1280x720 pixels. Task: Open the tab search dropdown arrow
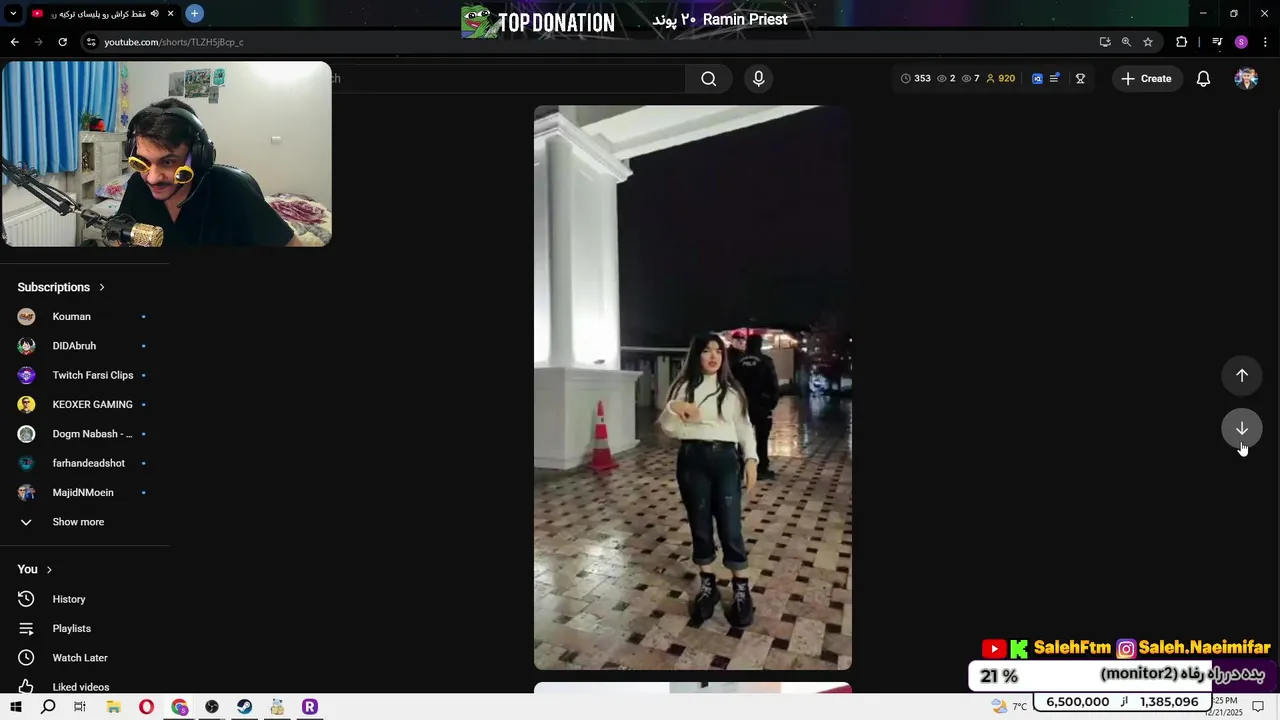click(13, 14)
